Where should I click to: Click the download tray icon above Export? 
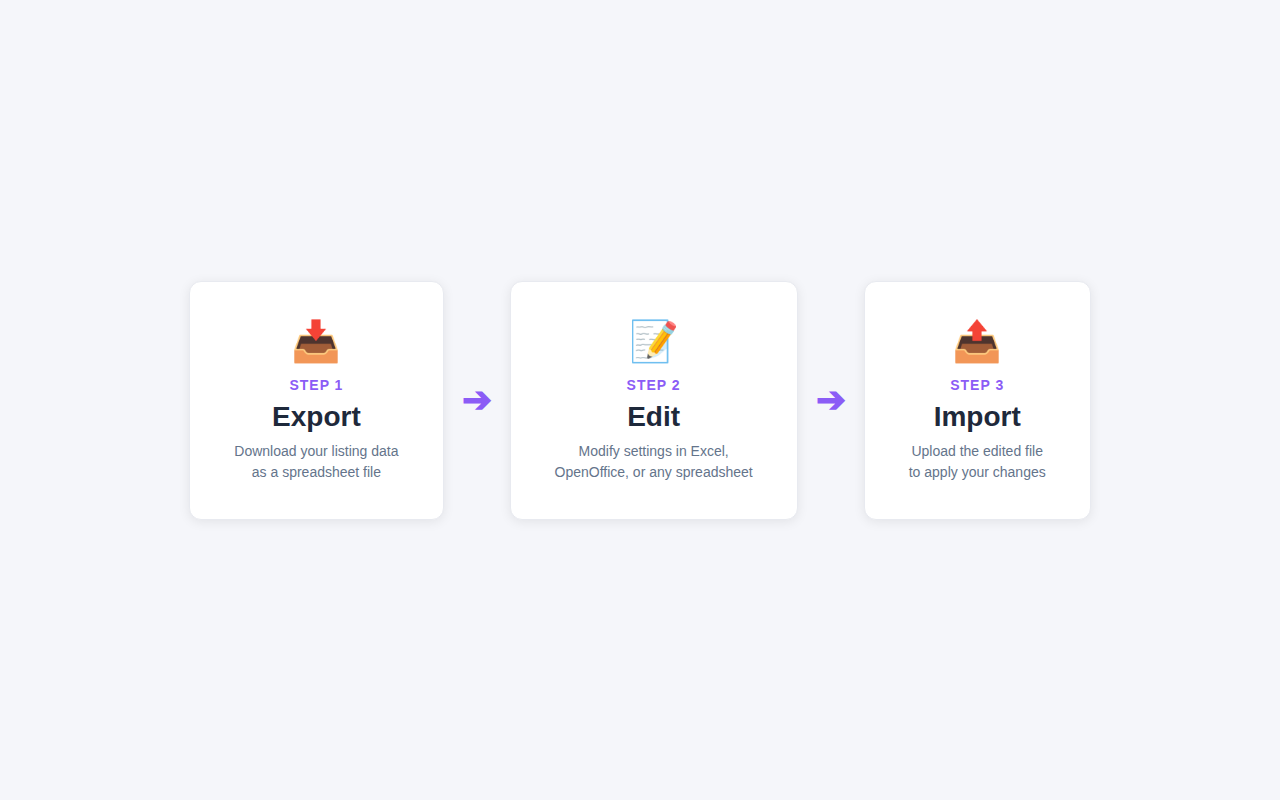[x=316, y=342]
